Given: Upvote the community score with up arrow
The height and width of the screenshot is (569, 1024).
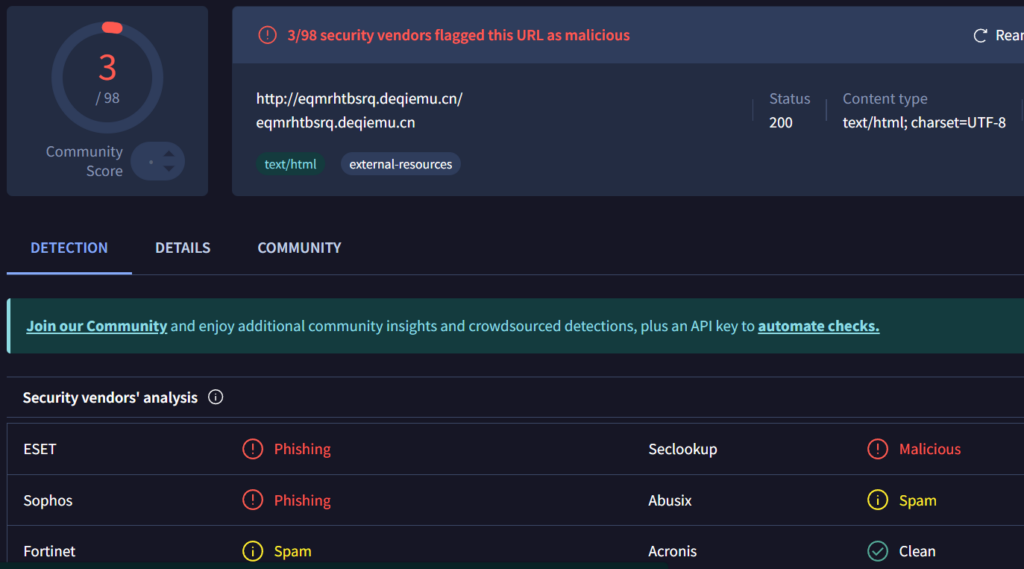Looking at the screenshot, I should tap(169, 153).
